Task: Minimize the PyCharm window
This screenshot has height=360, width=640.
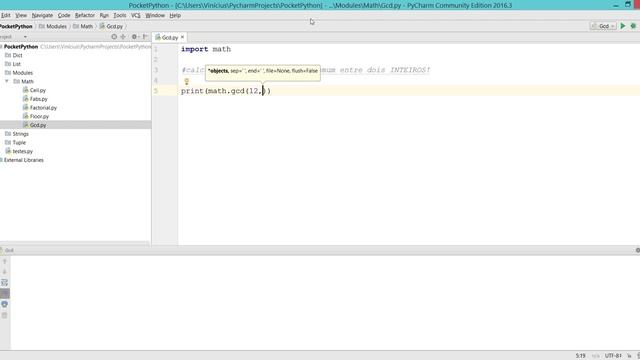Action: (x=616, y=5)
